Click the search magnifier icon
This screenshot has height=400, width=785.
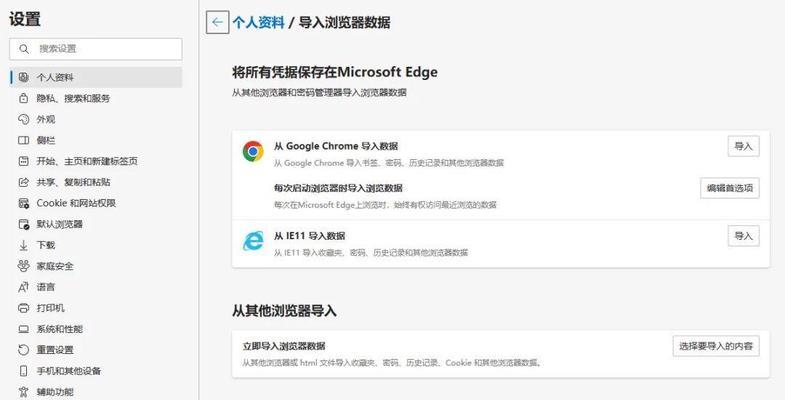tap(24, 49)
